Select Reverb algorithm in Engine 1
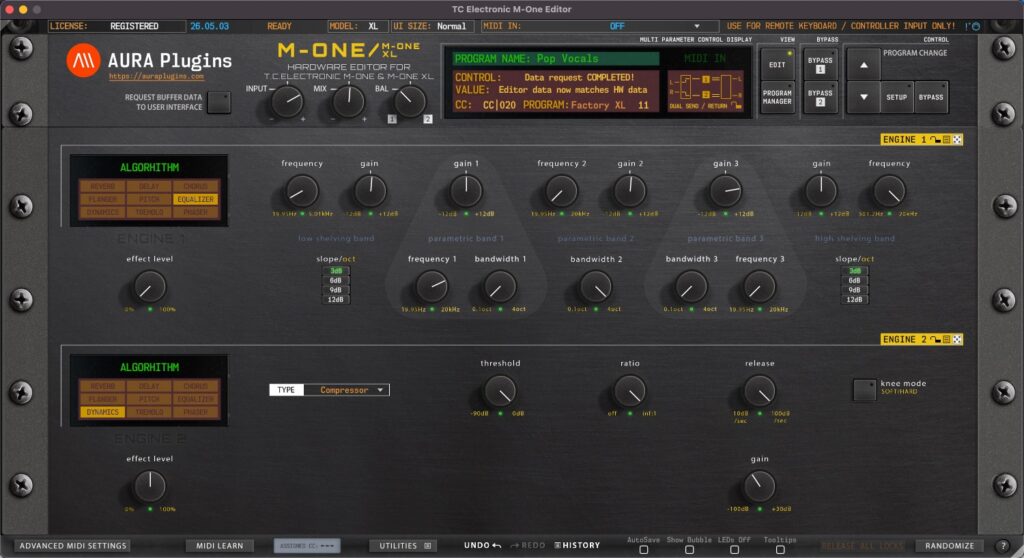This screenshot has width=1024, height=558. click(103, 187)
